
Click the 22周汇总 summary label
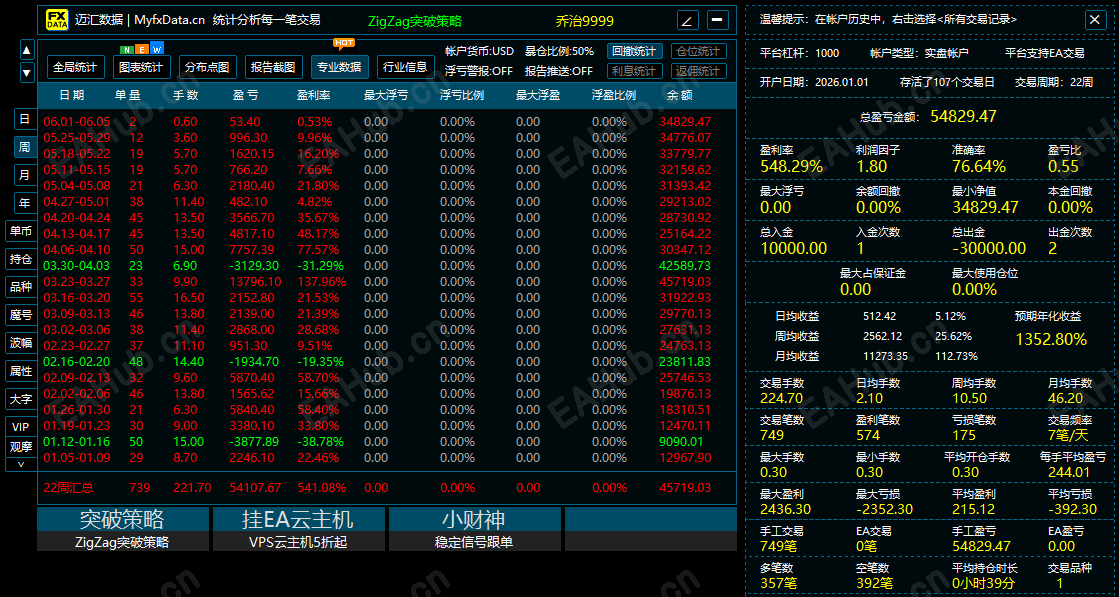tap(69, 488)
